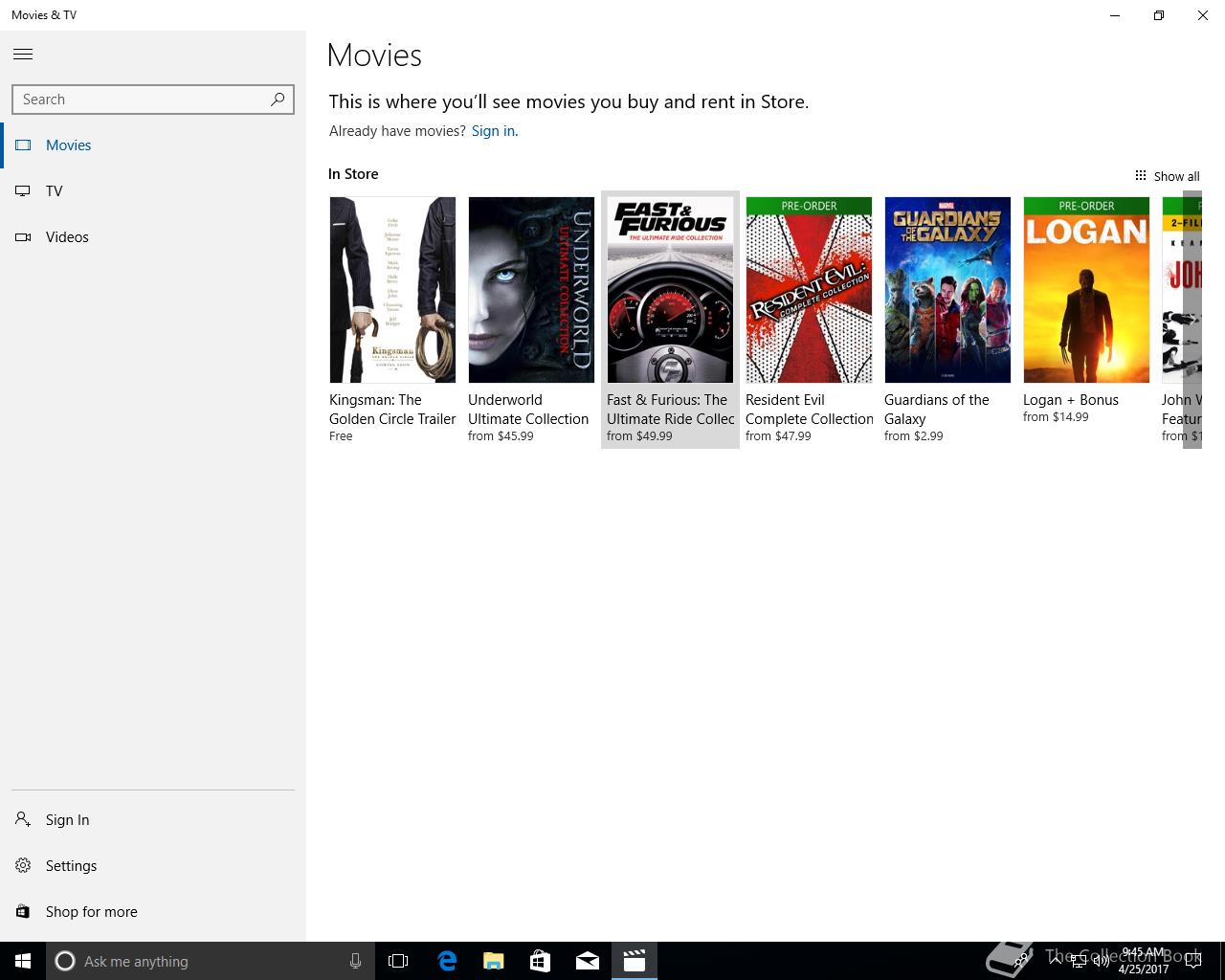Click the 'In Store' heading

pos(353,174)
